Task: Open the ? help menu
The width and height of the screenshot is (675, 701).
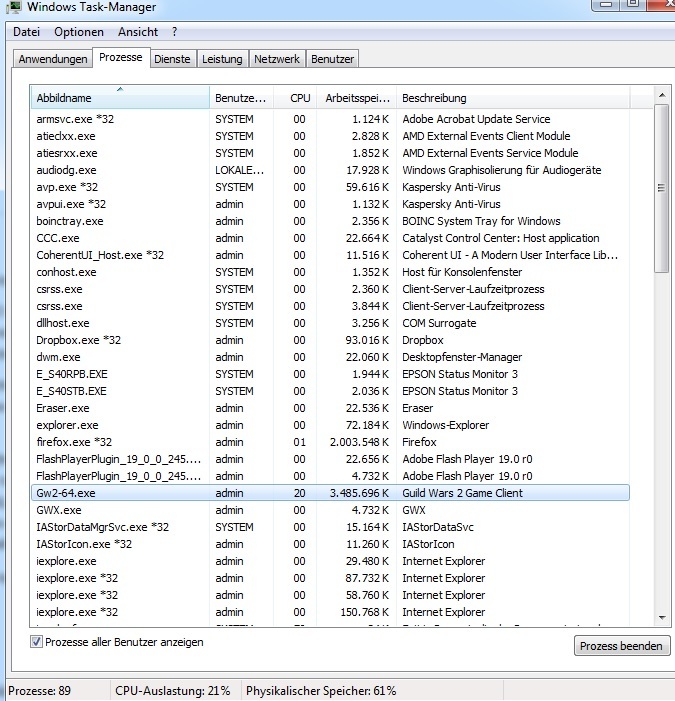Action: tap(174, 32)
